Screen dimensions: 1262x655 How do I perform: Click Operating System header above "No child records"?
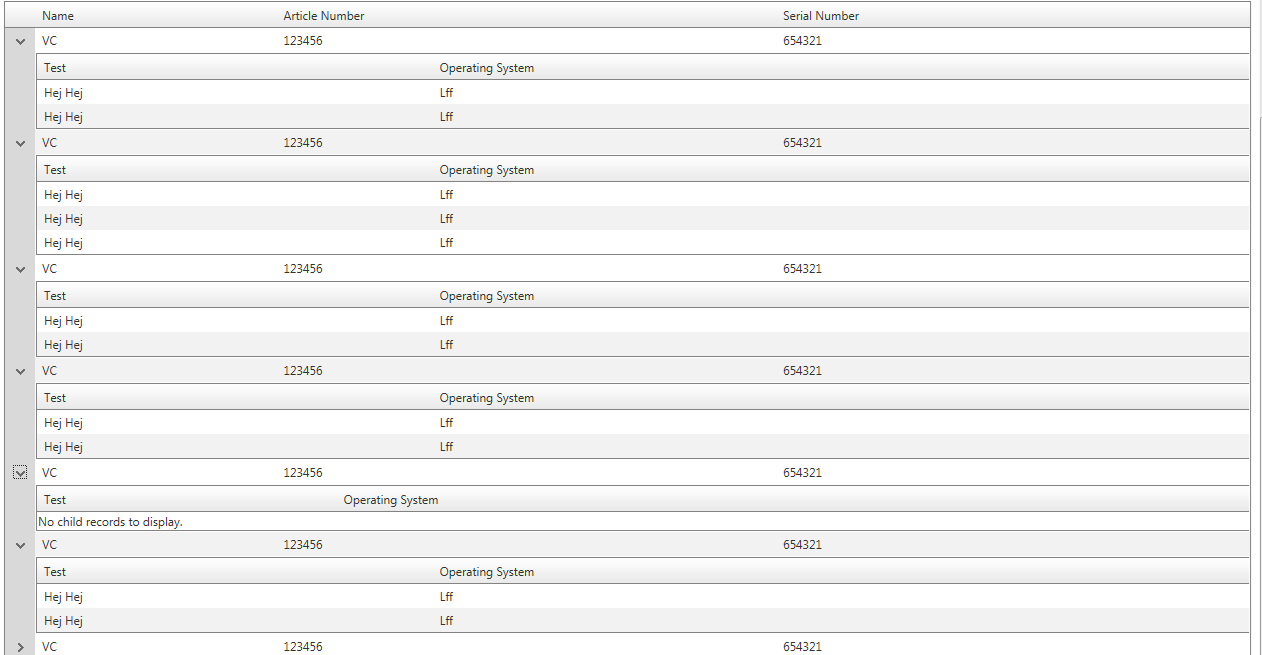[x=391, y=500]
